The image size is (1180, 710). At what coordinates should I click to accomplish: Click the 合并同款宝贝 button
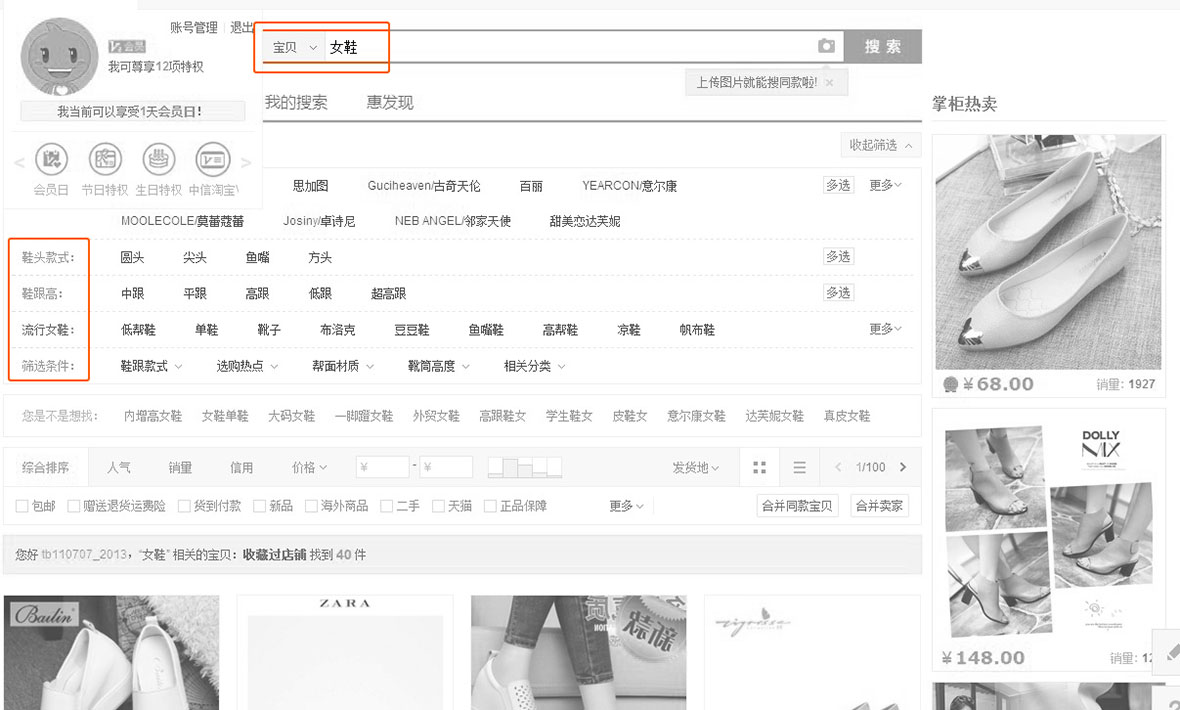pyautogui.click(x=797, y=506)
